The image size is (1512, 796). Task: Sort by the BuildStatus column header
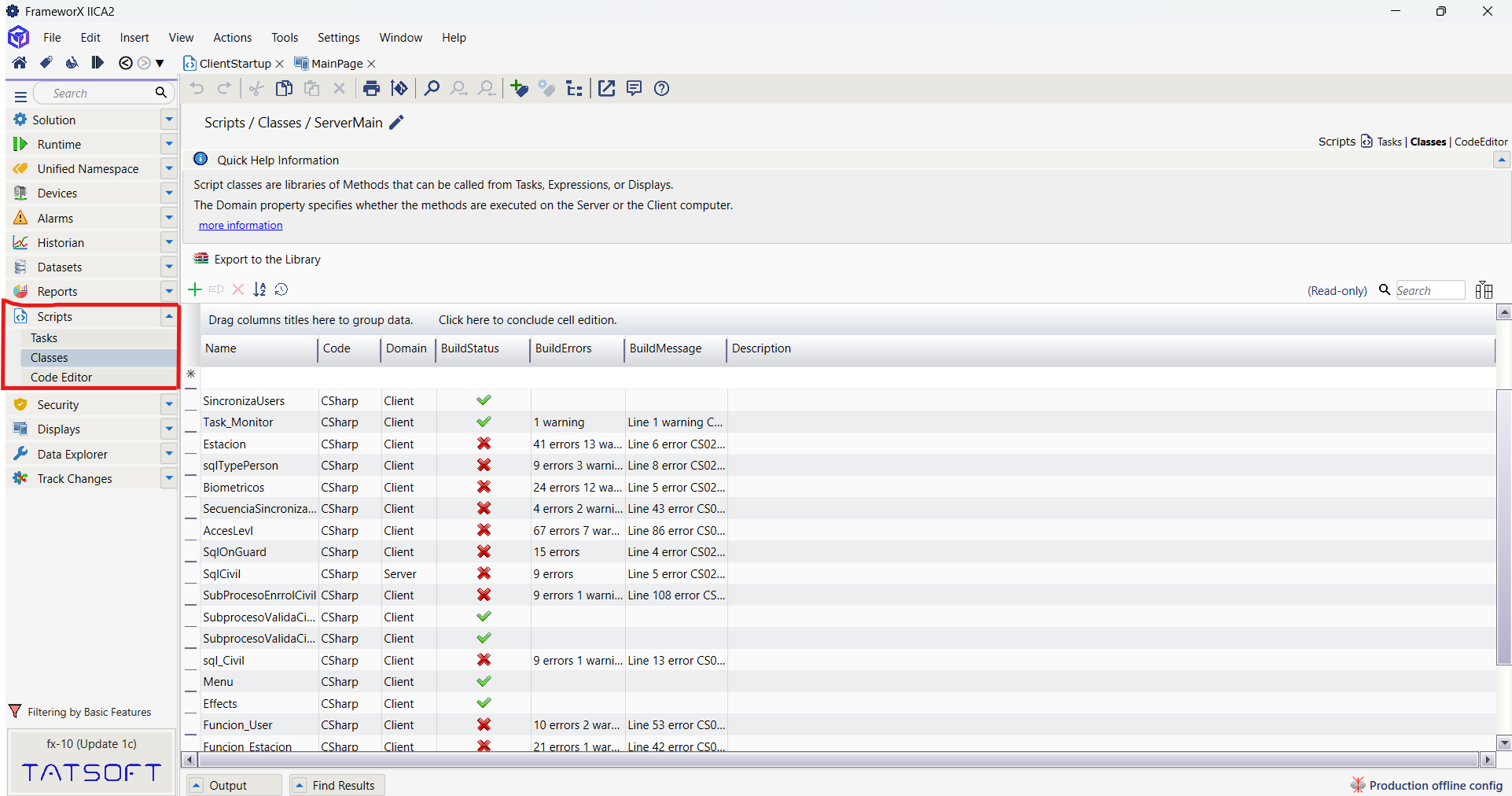[470, 348]
